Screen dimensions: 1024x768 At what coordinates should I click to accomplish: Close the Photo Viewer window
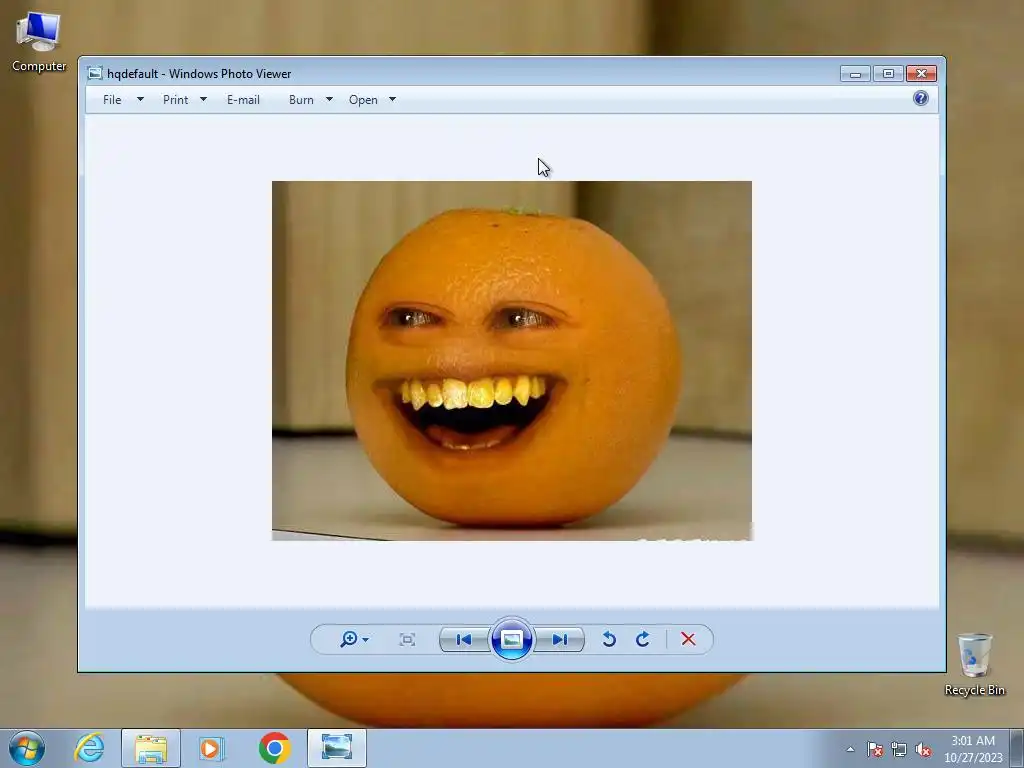(x=921, y=74)
